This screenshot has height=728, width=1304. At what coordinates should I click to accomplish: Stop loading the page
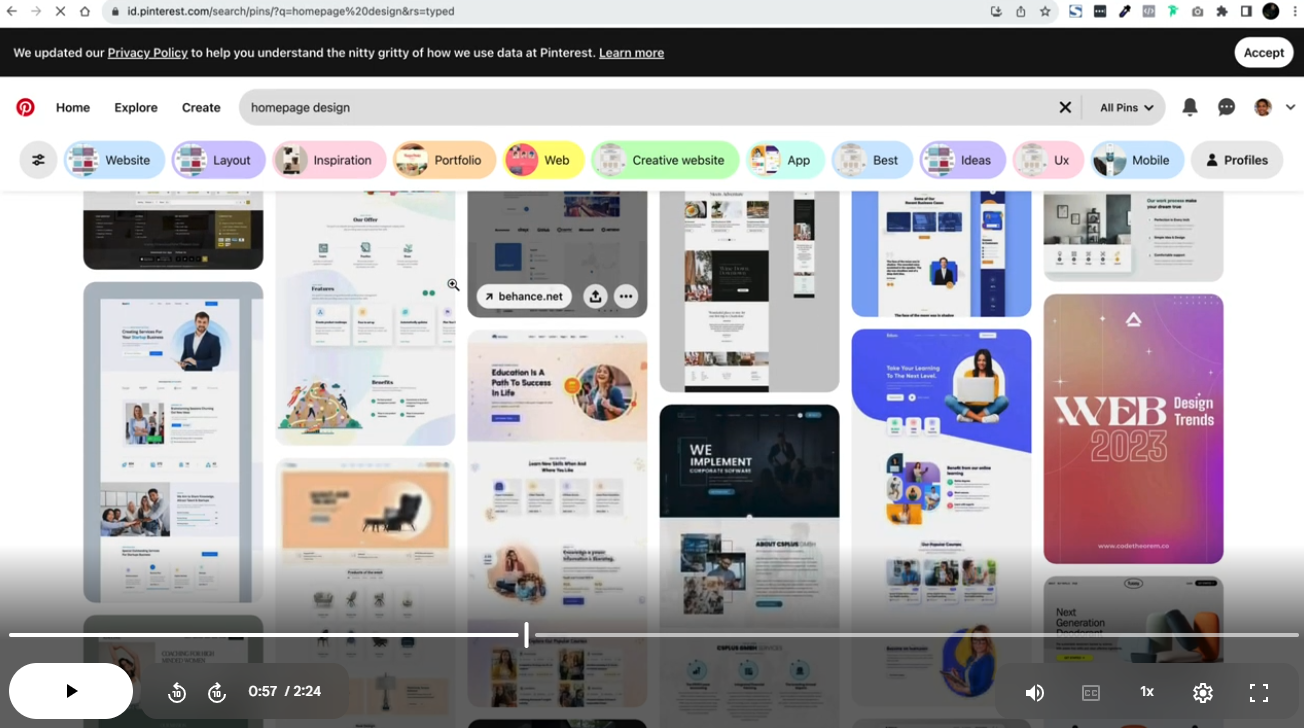coord(60,11)
